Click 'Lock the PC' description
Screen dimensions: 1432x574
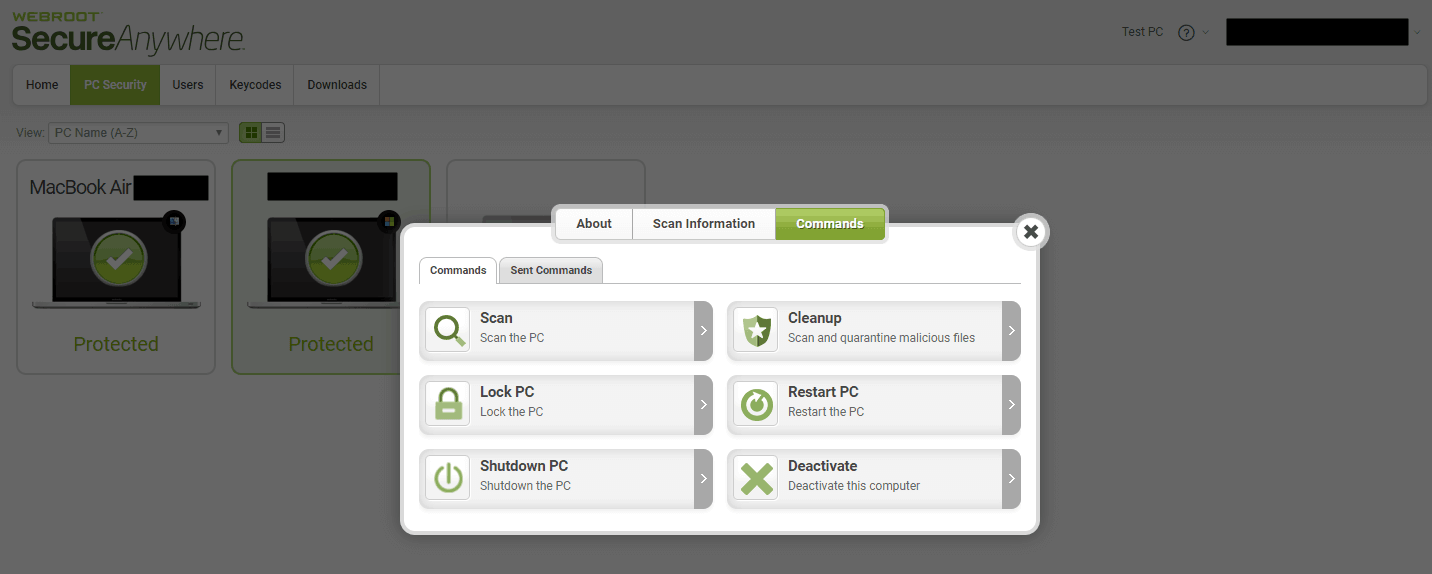click(x=512, y=412)
